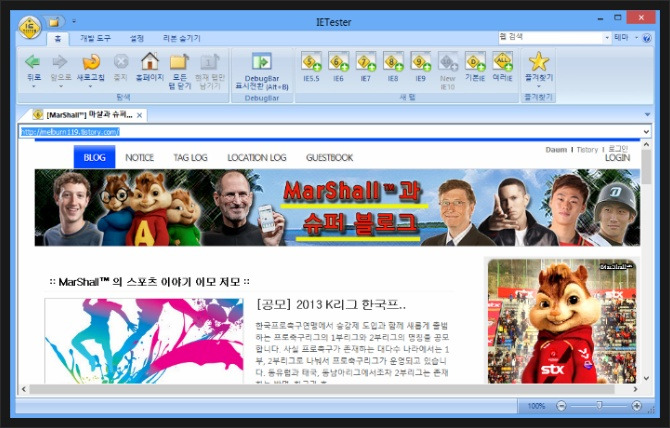Click the chipmunk profile image in sidebar

[562, 321]
